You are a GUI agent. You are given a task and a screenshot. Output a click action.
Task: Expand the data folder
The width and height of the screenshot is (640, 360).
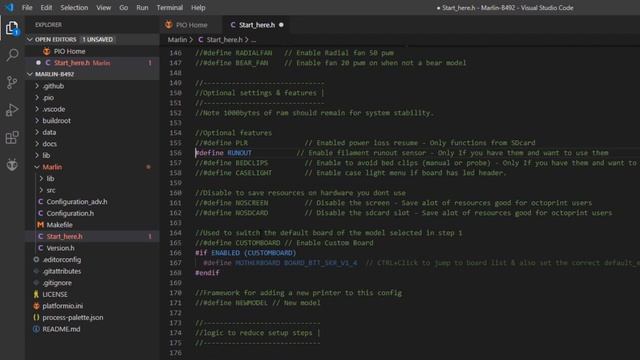click(37, 132)
